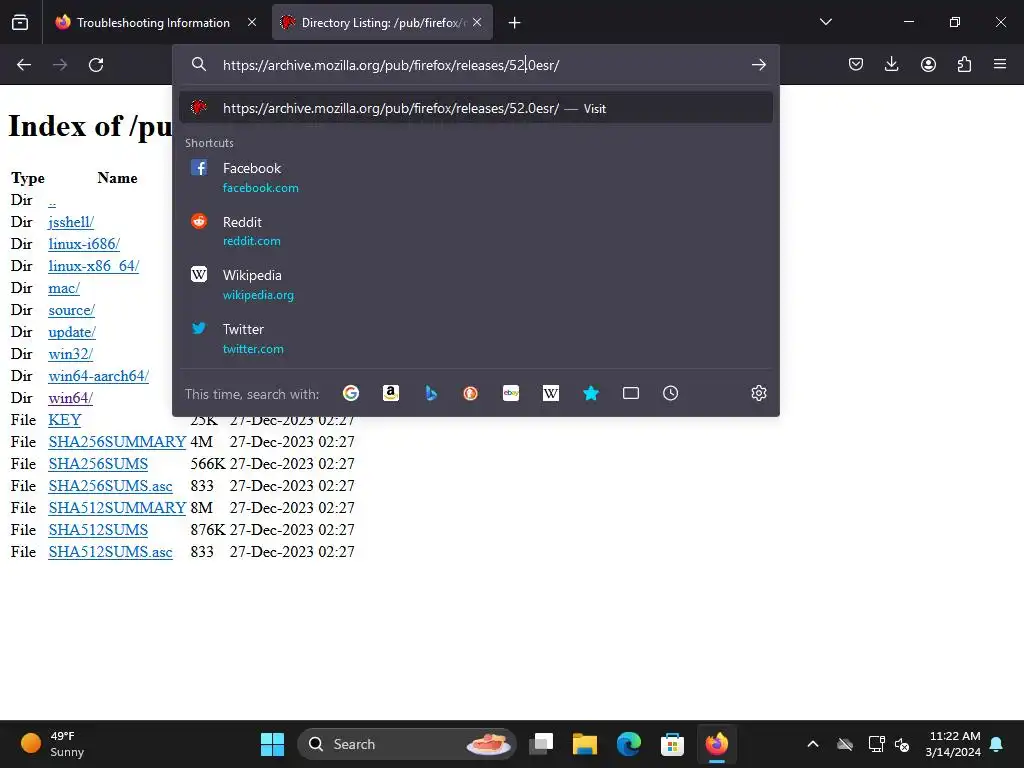Open the Windows Start menu
The height and width of the screenshot is (768, 1024).
[x=272, y=744]
